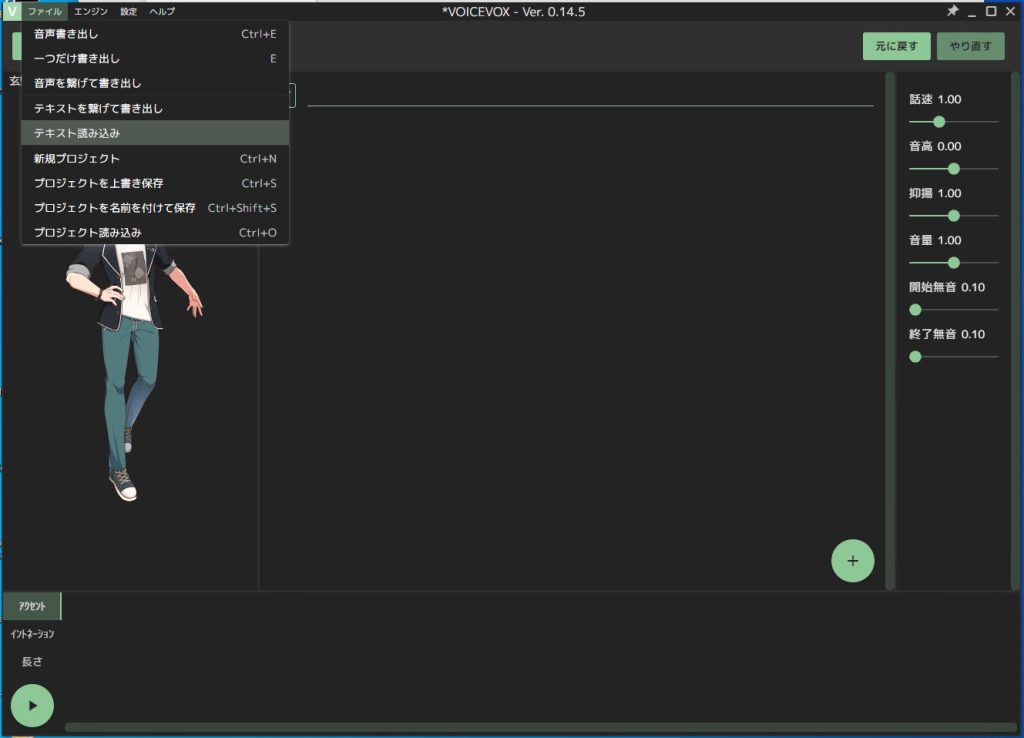Click テキスト読み込み in the menu

pos(155,133)
